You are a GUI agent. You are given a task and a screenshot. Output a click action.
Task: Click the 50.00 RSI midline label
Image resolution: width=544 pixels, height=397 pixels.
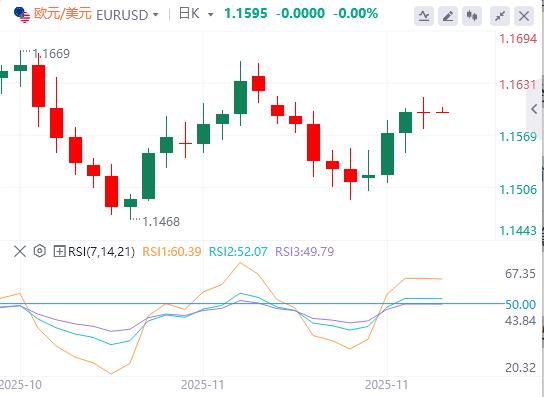520,304
